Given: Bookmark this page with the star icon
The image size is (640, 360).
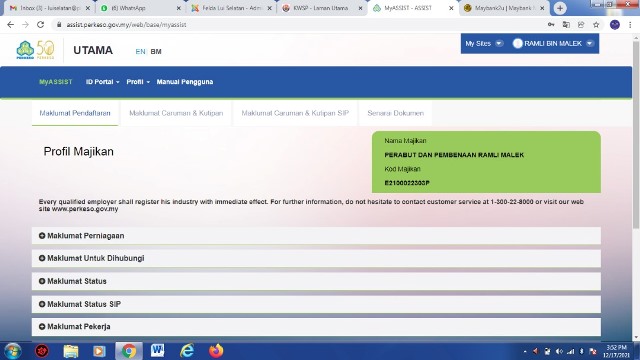Looking at the screenshot, I should pos(596,24).
